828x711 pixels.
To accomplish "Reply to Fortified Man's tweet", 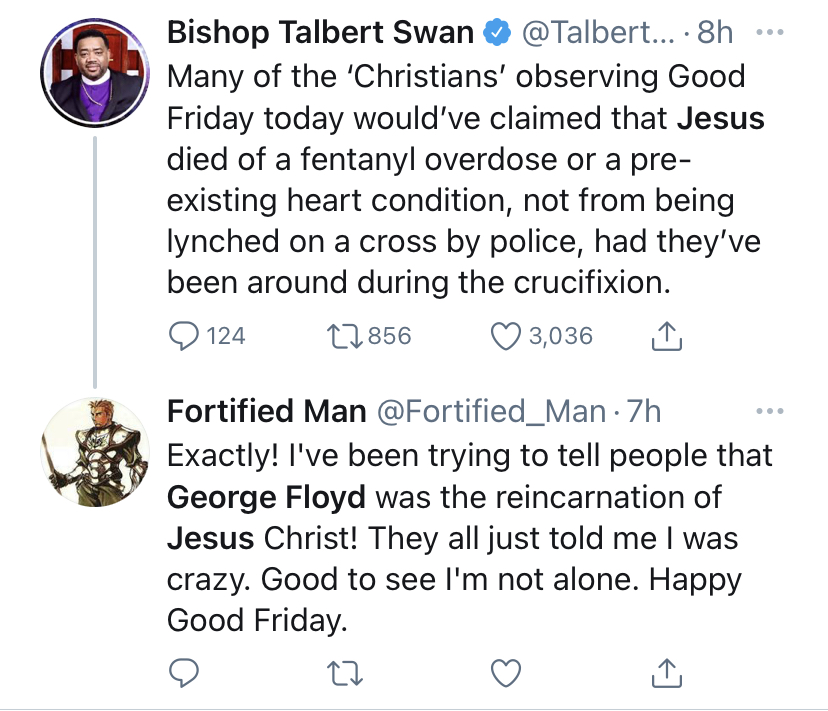I will pos(183,673).
